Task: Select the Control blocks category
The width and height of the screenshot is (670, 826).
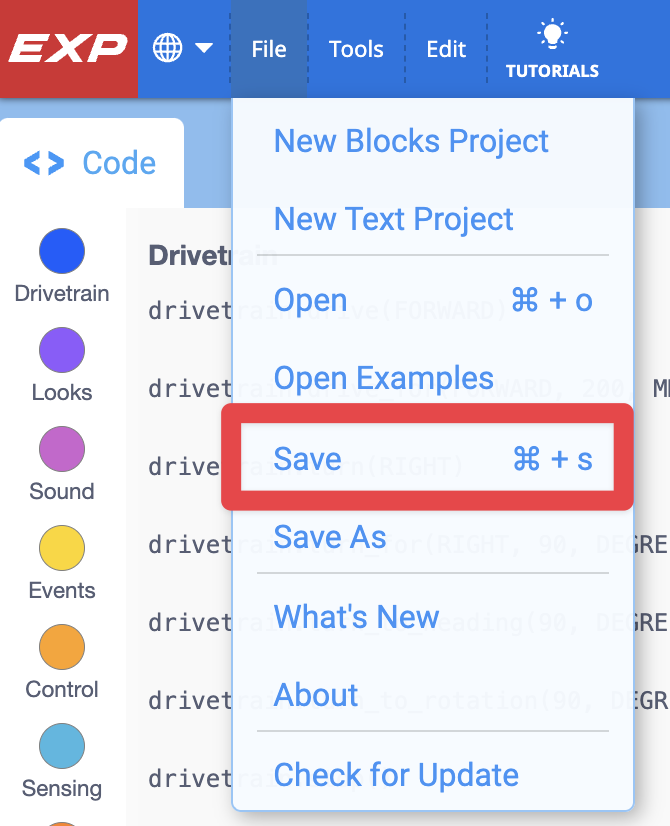Action: pos(61,648)
